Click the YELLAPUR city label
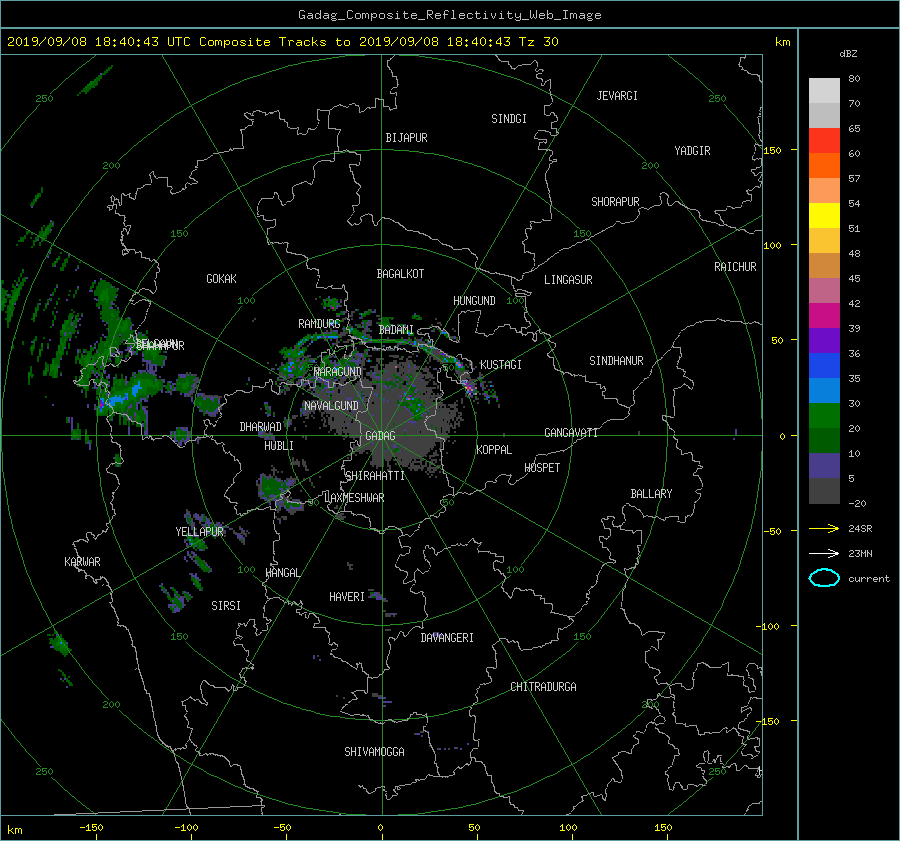 (199, 532)
